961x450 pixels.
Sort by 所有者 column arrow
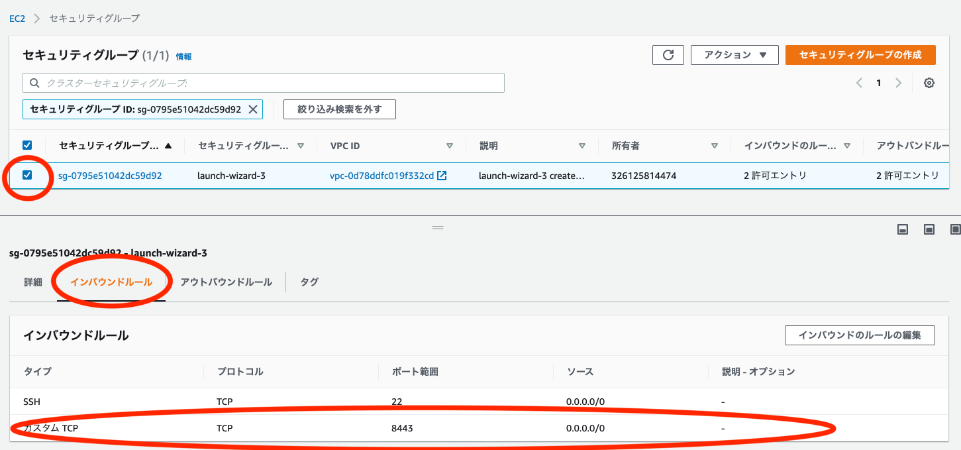[715, 146]
